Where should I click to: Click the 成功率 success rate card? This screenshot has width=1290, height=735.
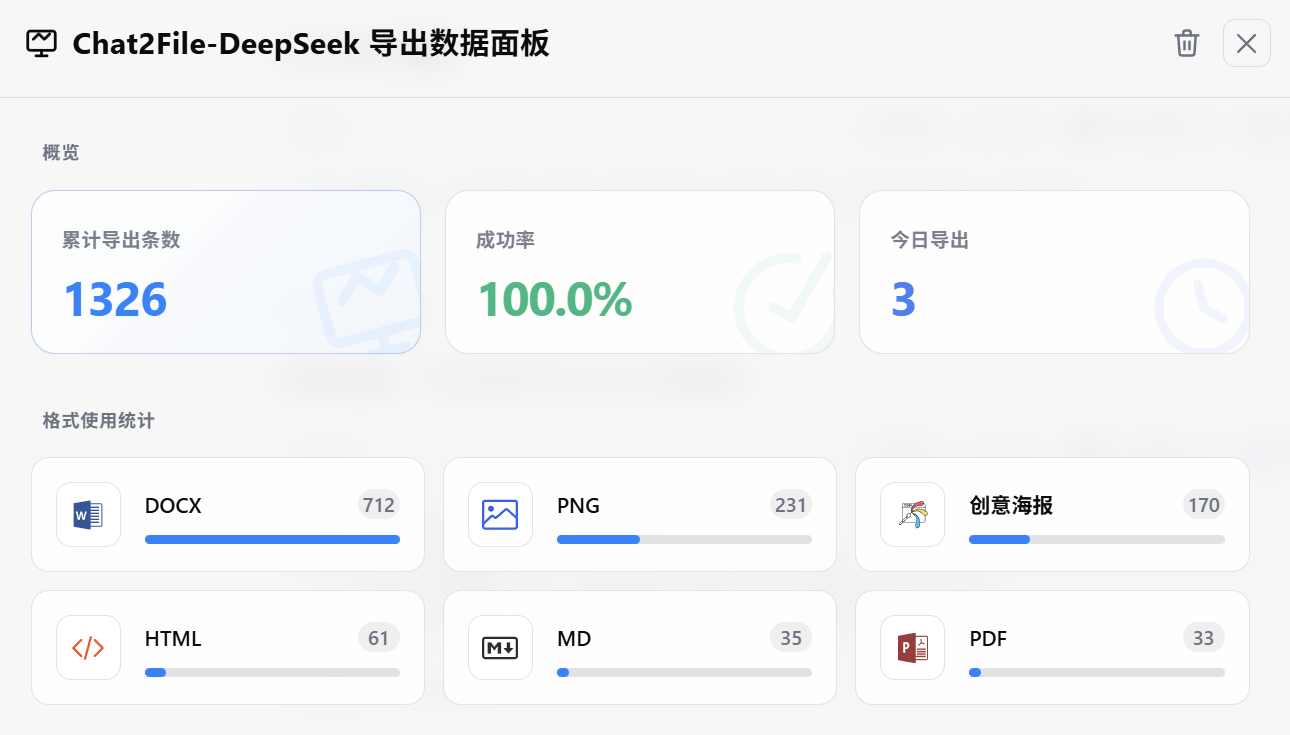pyautogui.click(x=640, y=271)
